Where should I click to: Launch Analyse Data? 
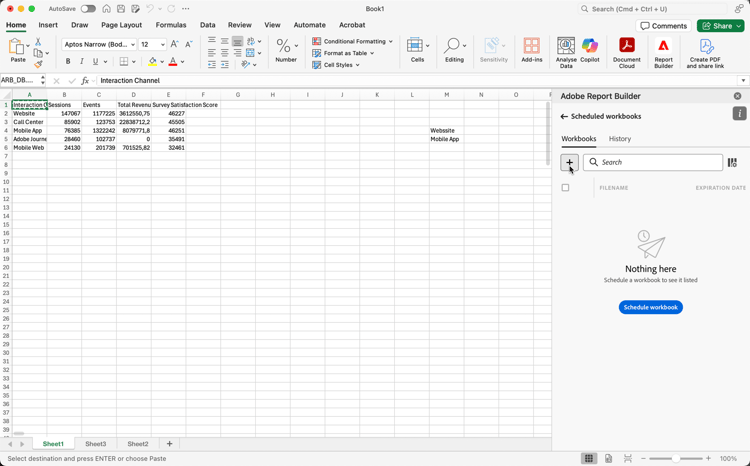click(566, 52)
